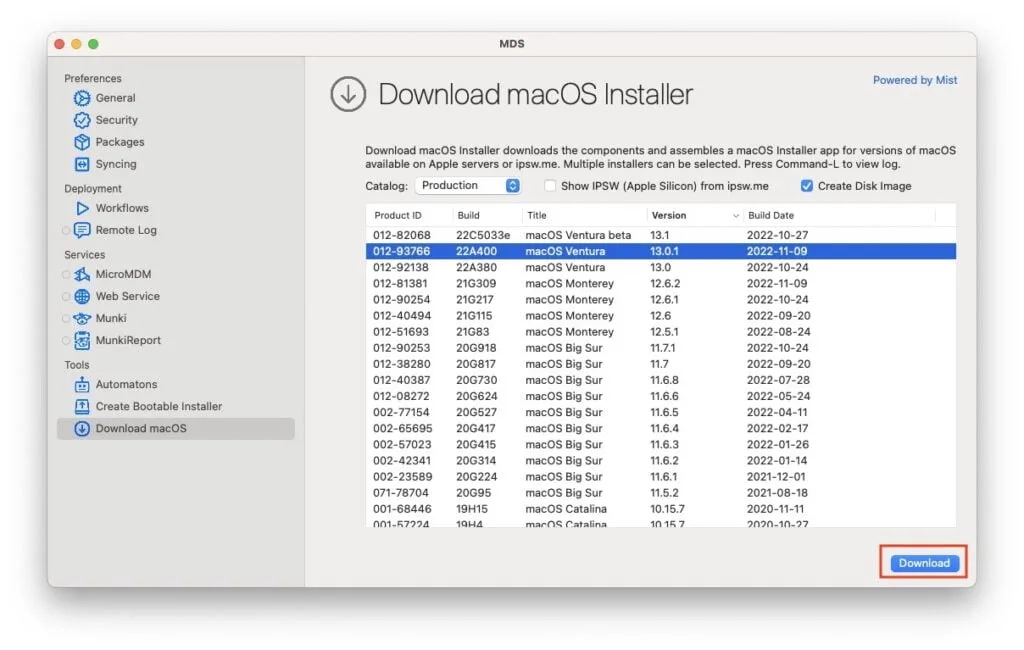Viewport: 1024px width, 650px height.
Task: Select macOS Big Sur 11.7.1 row
Action: click(660, 348)
